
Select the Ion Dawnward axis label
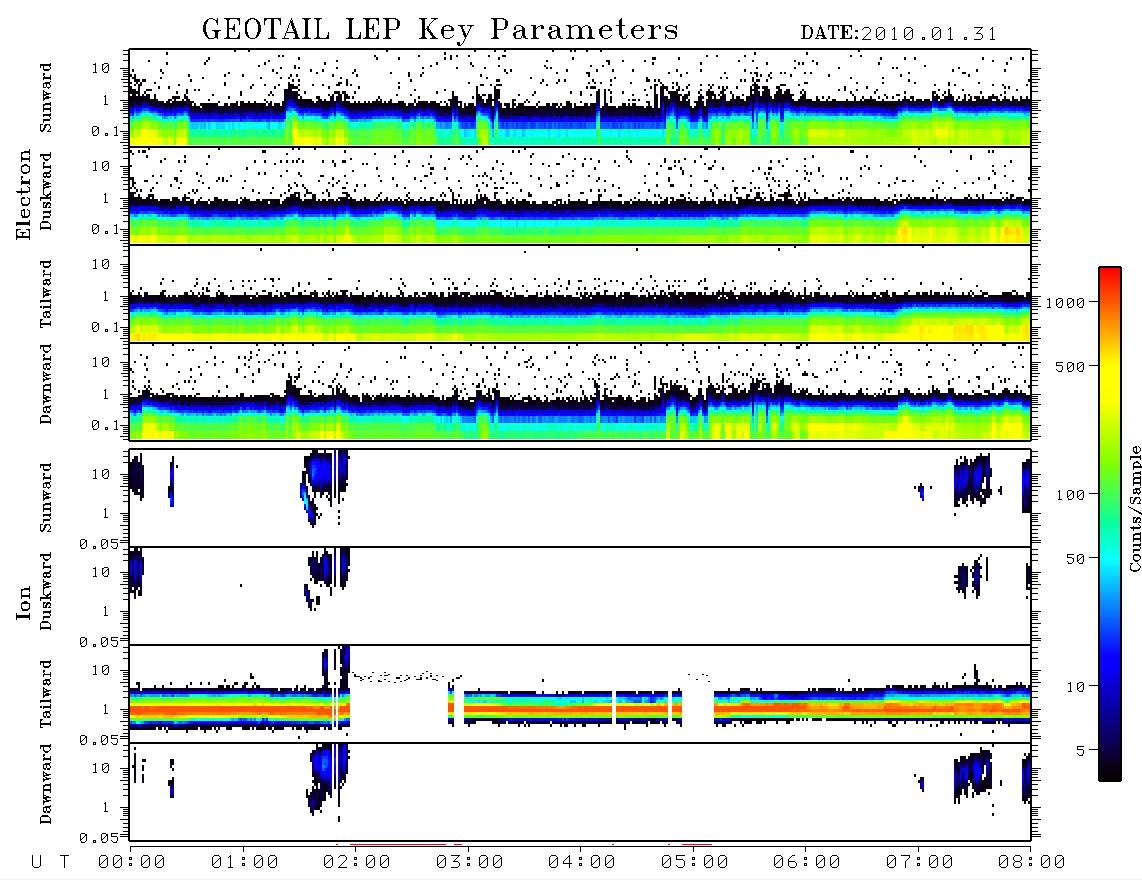tap(46, 784)
